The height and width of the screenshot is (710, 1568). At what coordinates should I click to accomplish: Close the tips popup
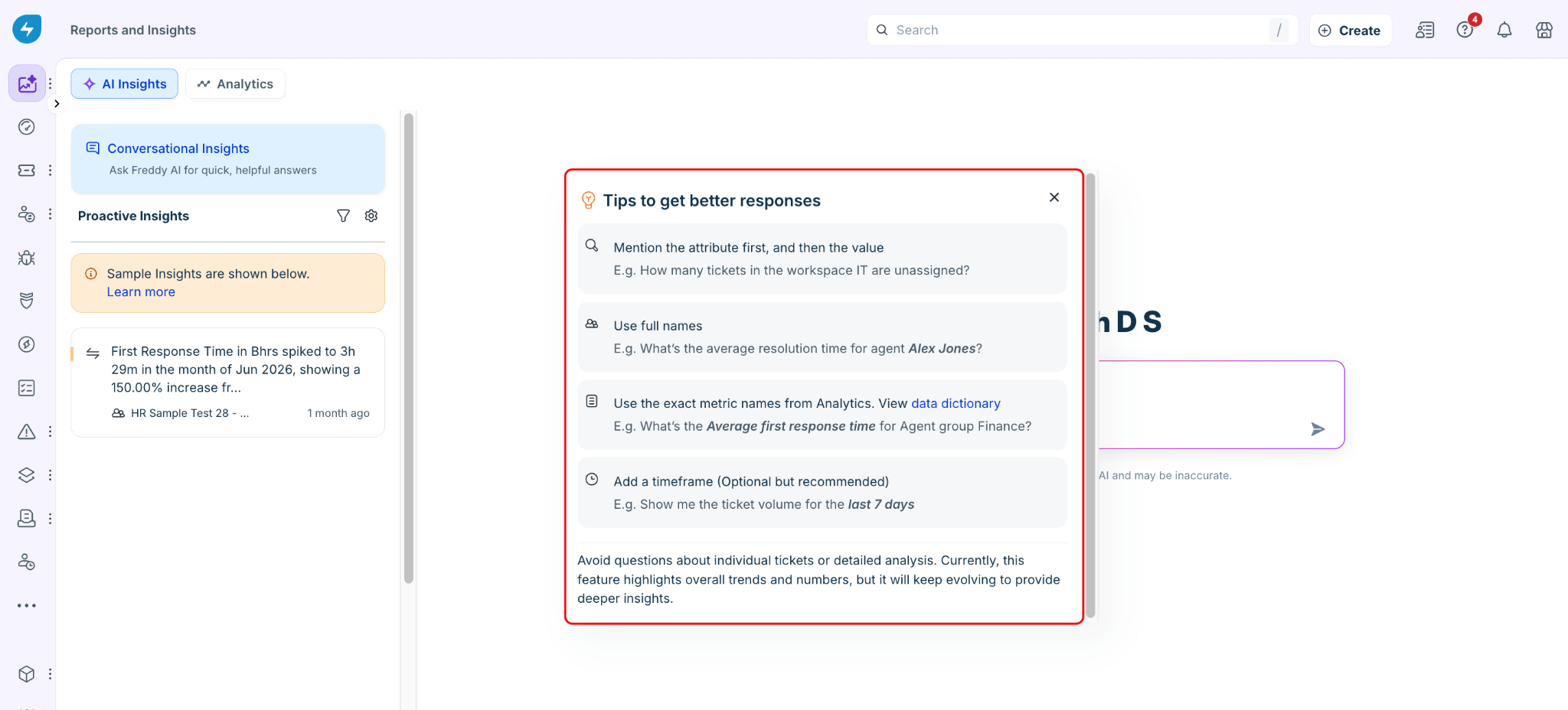tap(1054, 197)
